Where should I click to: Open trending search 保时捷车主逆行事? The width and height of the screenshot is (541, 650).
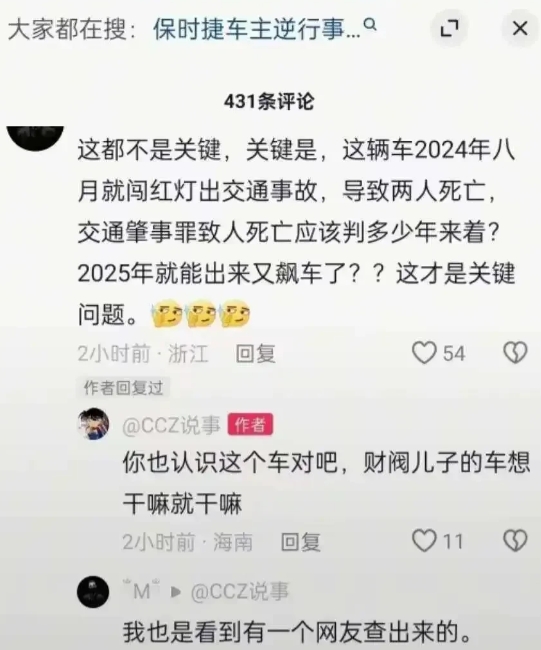(257, 30)
